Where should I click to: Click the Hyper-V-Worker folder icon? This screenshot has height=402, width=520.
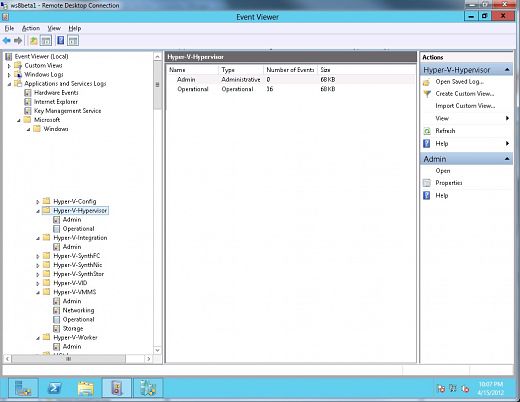(x=47, y=337)
